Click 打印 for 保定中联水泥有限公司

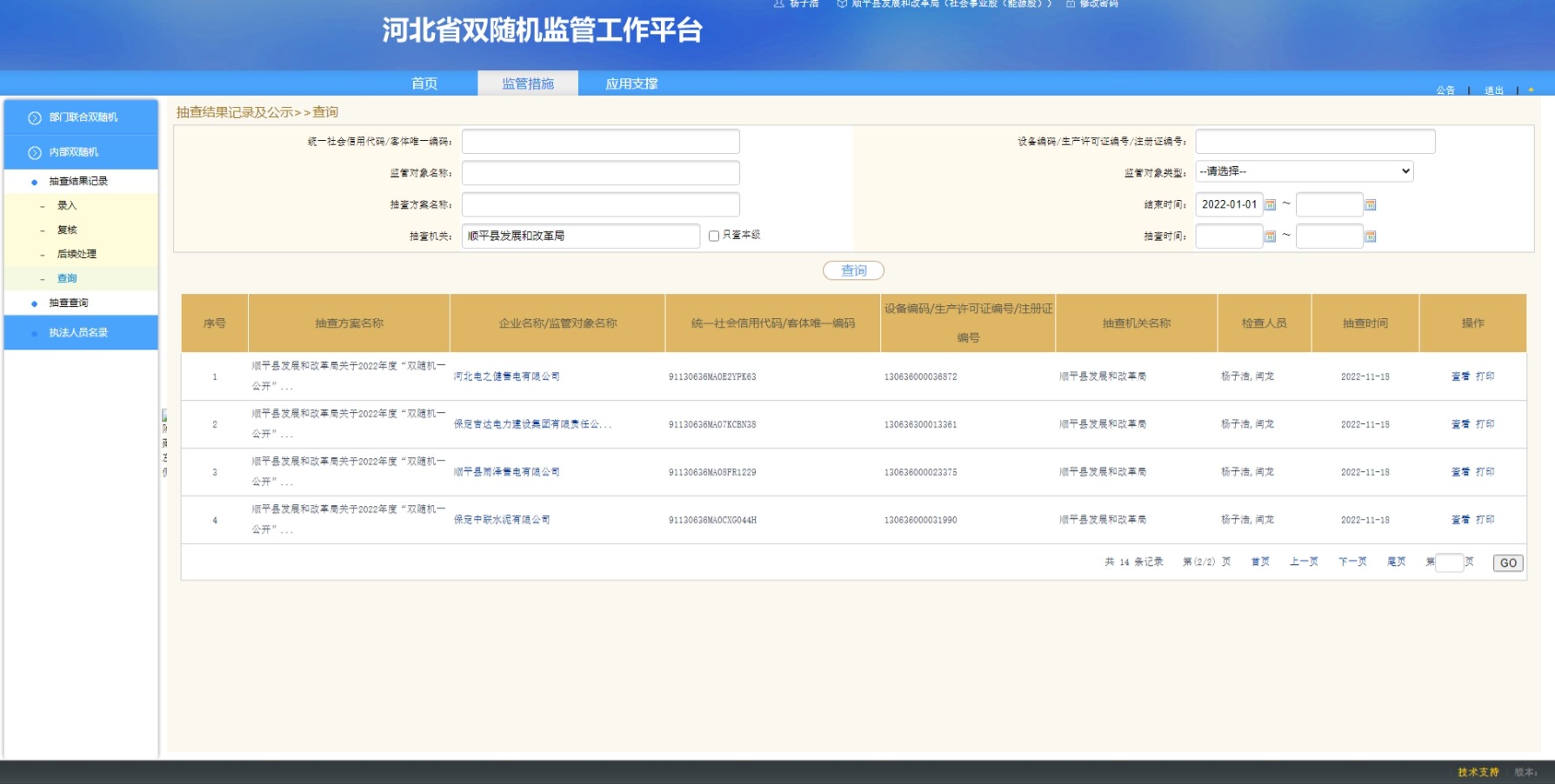(1485, 520)
